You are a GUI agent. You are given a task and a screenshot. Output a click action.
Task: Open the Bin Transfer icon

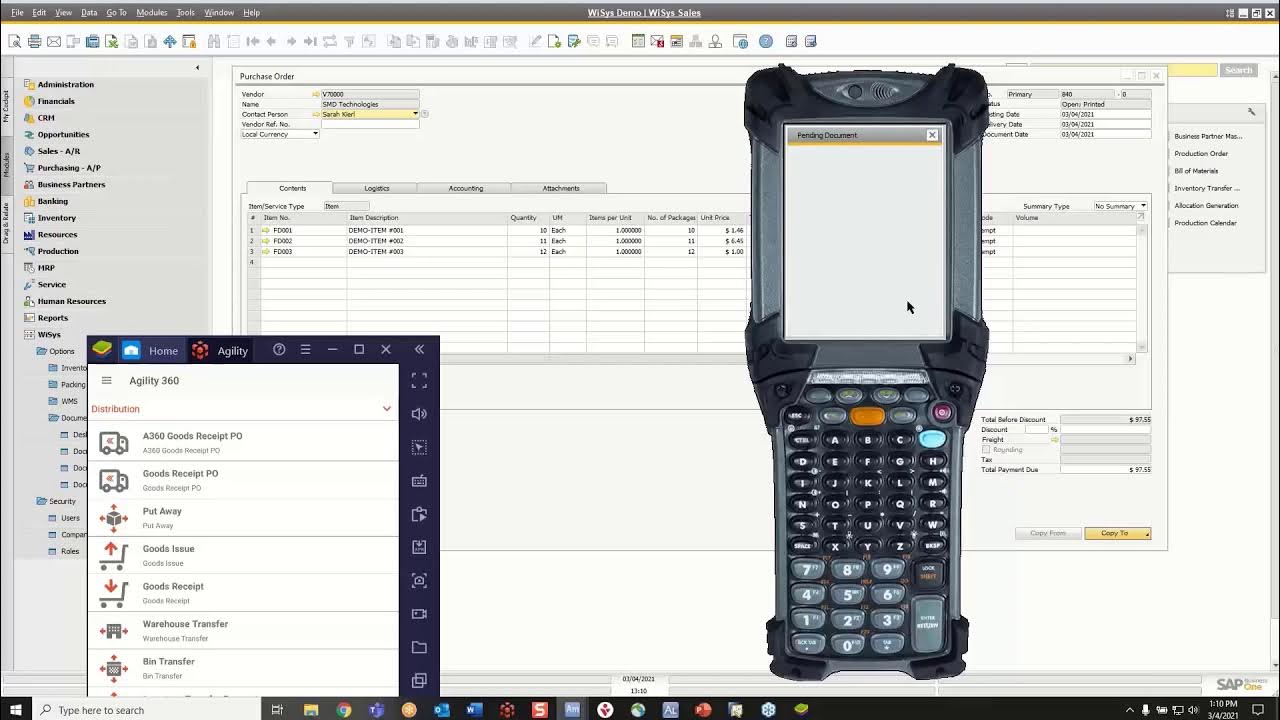coord(114,668)
